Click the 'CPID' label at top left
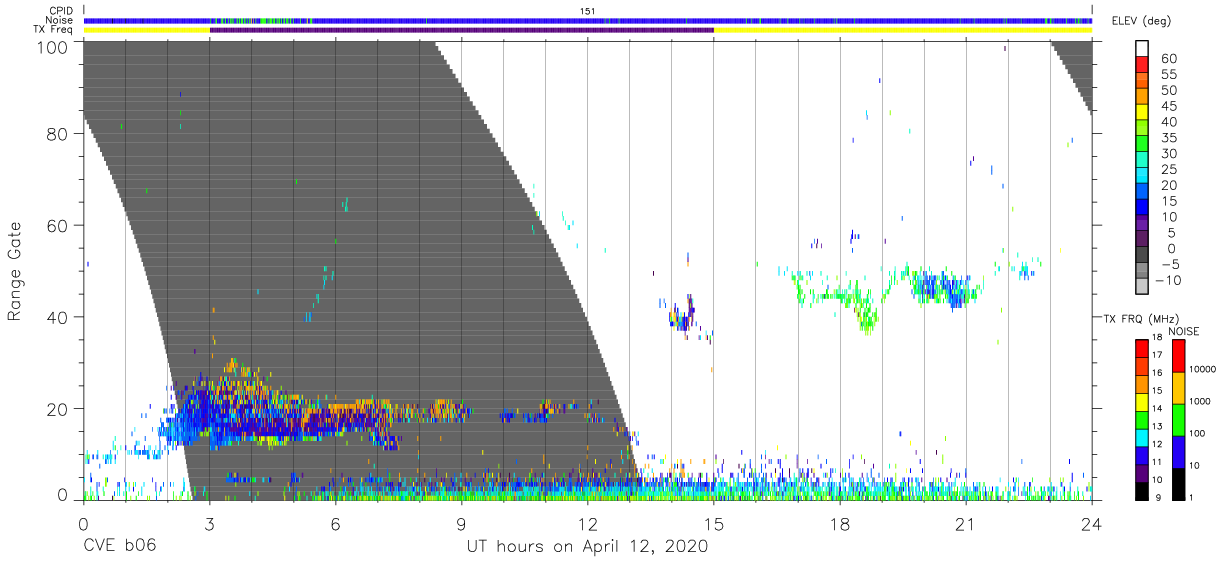The height and width of the screenshot is (567, 1228). tap(62, 11)
